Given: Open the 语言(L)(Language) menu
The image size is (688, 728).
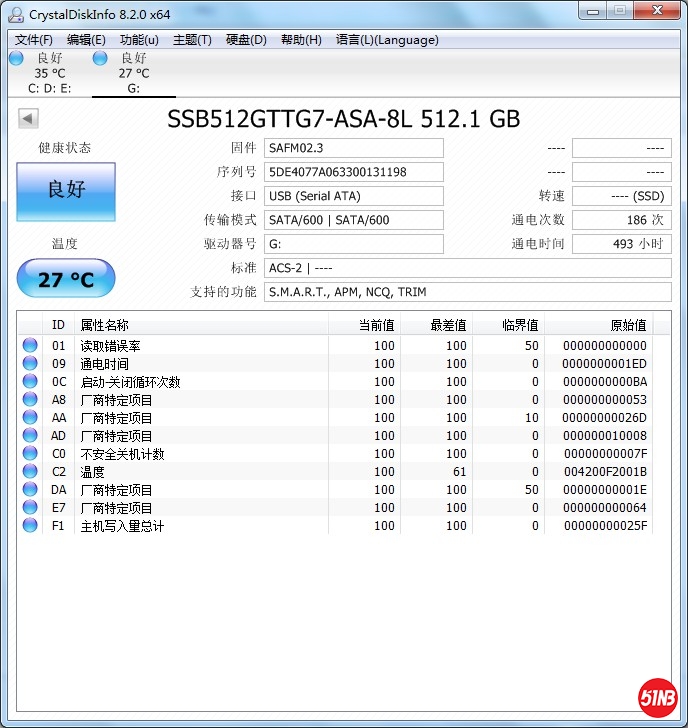Looking at the screenshot, I should point(387,40).
